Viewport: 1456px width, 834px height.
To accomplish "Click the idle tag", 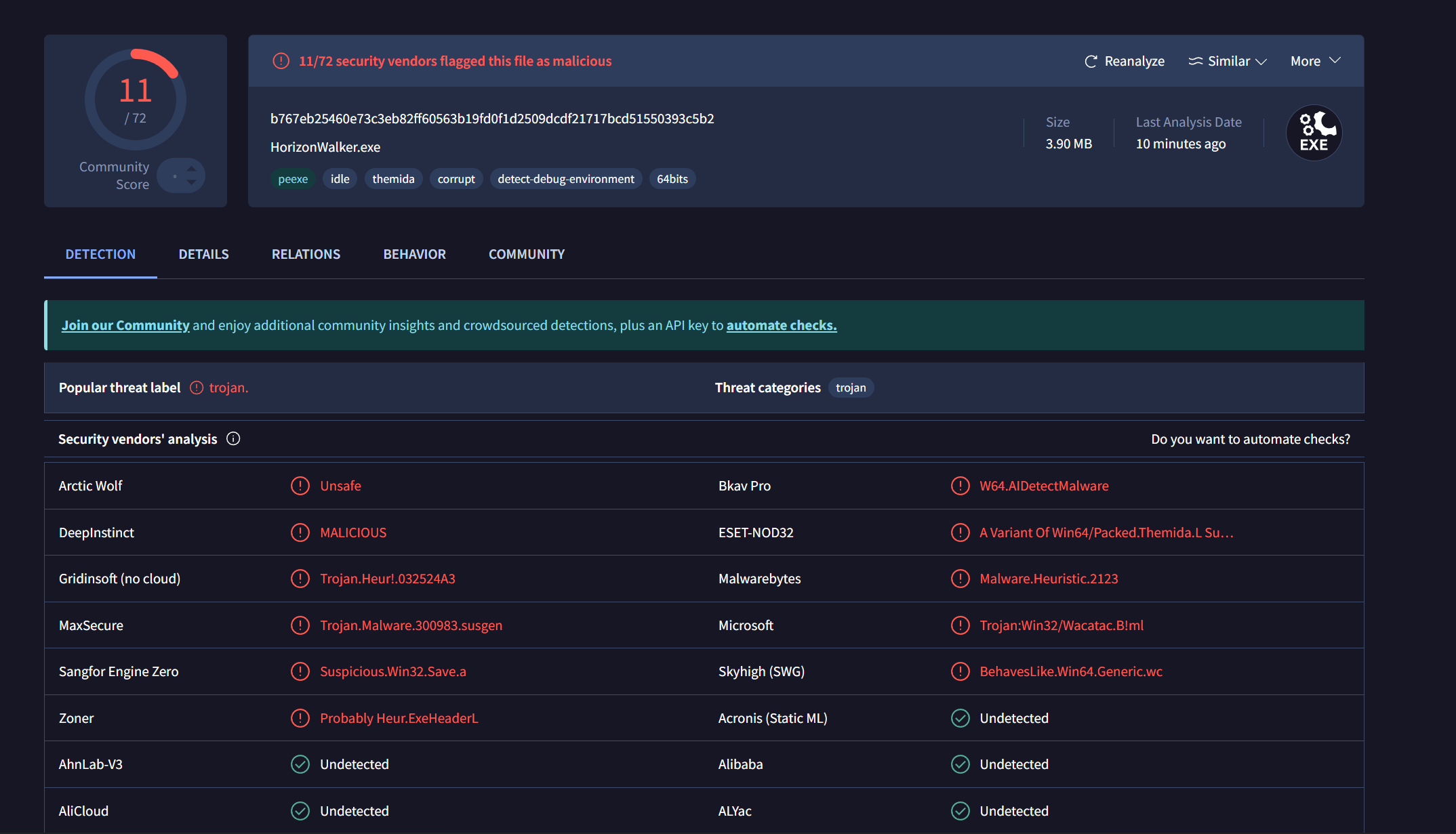I will coord(340,179).
